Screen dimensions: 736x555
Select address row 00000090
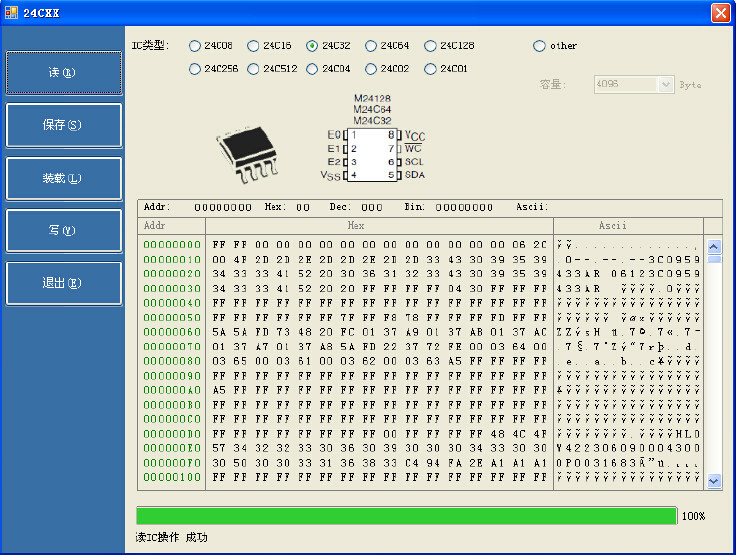172,376
